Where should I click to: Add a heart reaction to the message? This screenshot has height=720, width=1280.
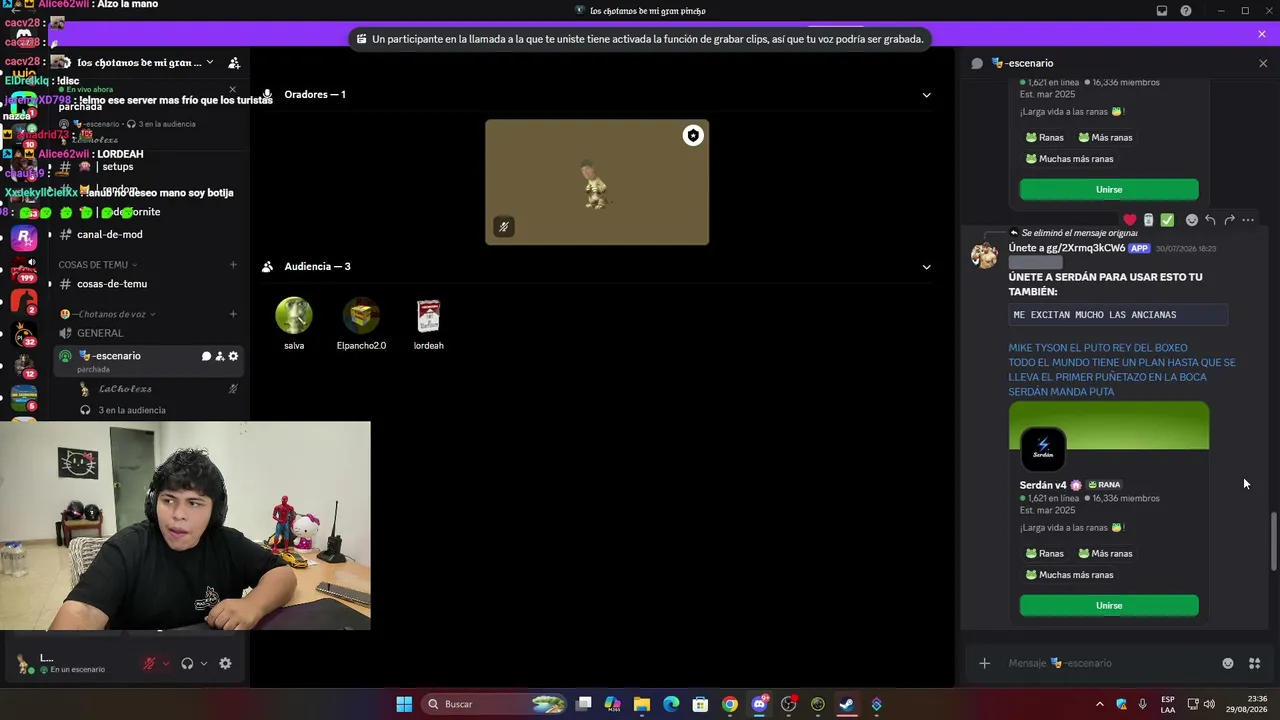[x=1130, y=220]
